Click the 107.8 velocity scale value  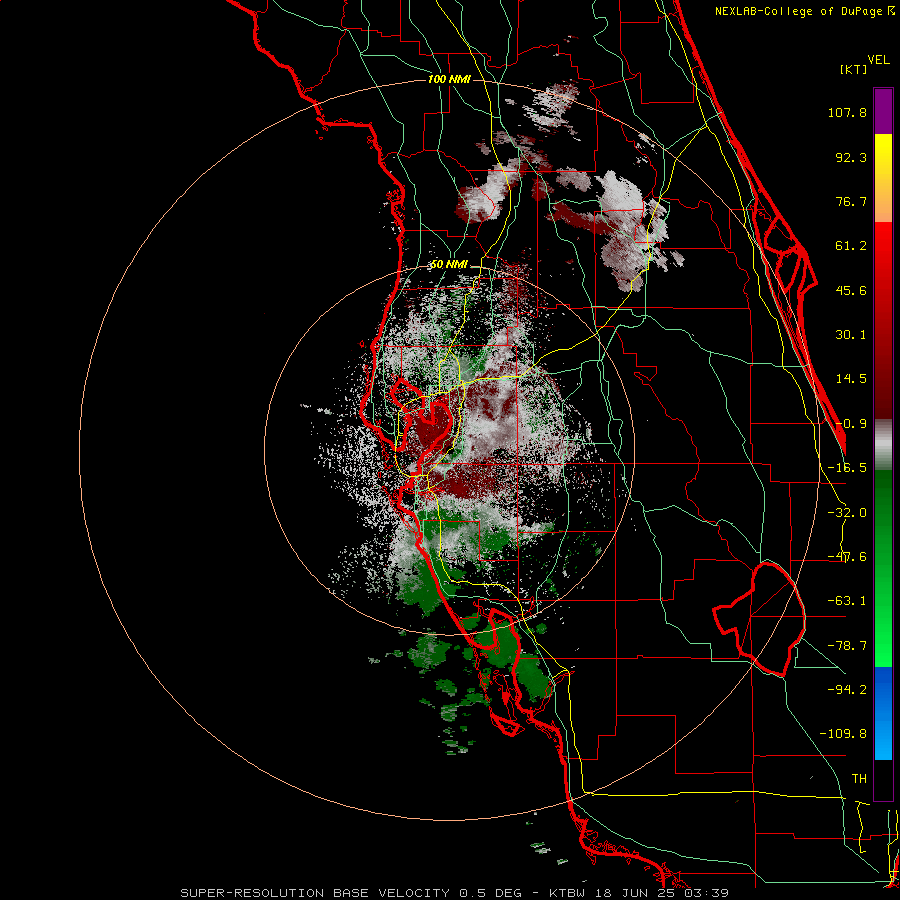coord(847,112)
